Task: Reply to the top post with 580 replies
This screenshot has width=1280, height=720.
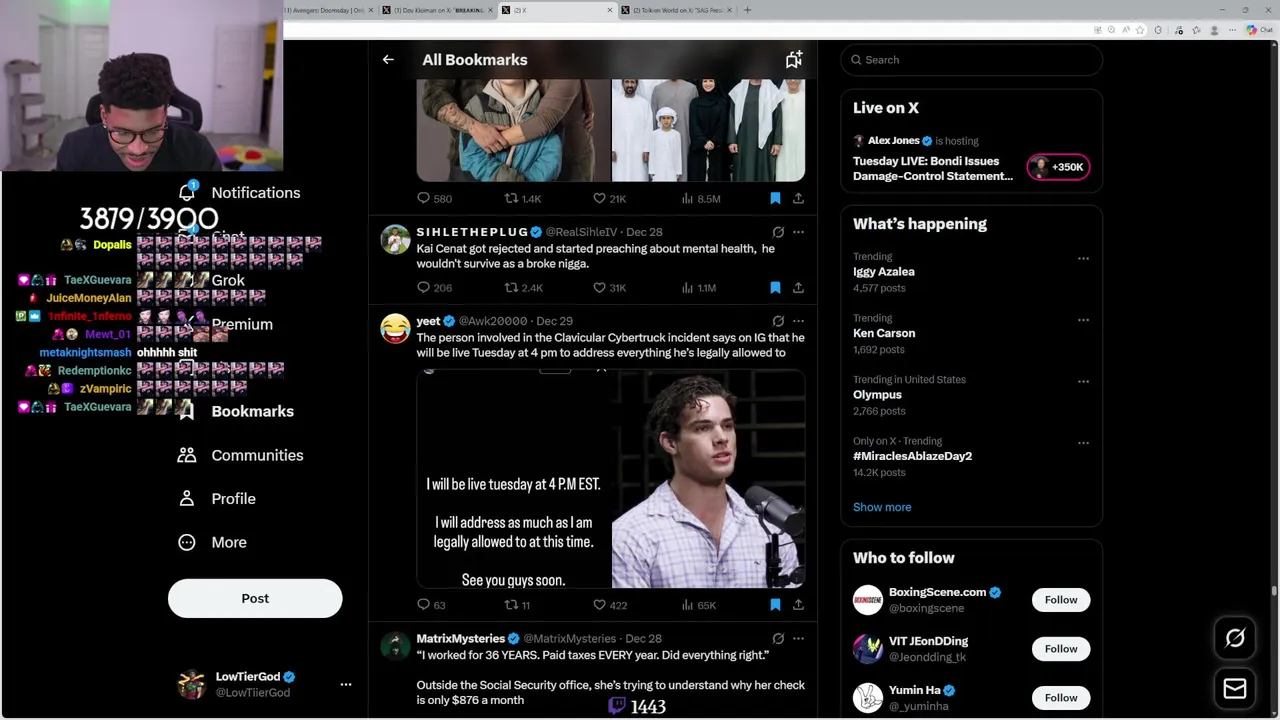Action: (423, 199)
